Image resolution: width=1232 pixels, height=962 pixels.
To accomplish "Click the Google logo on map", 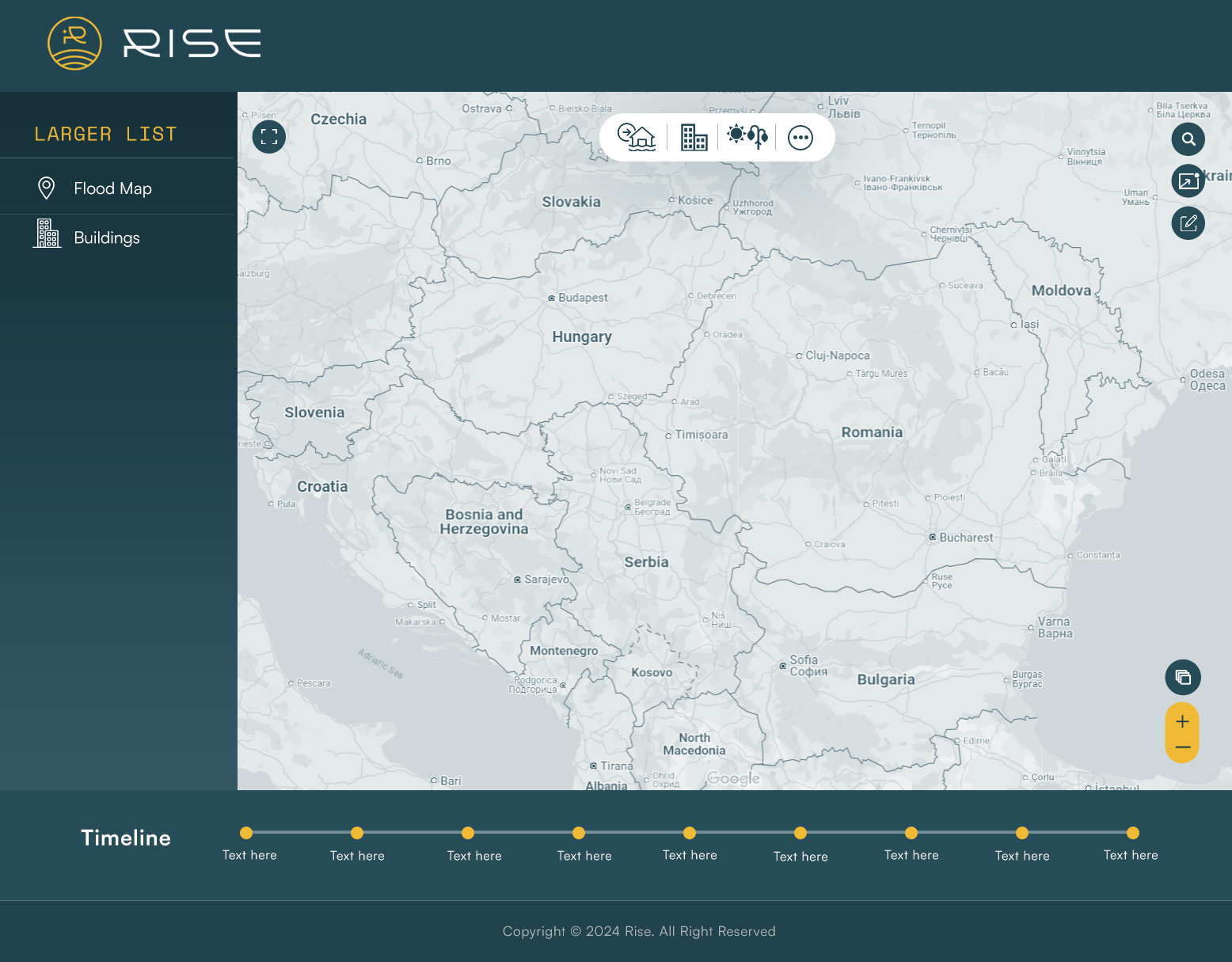I will (x=733, y=778).
